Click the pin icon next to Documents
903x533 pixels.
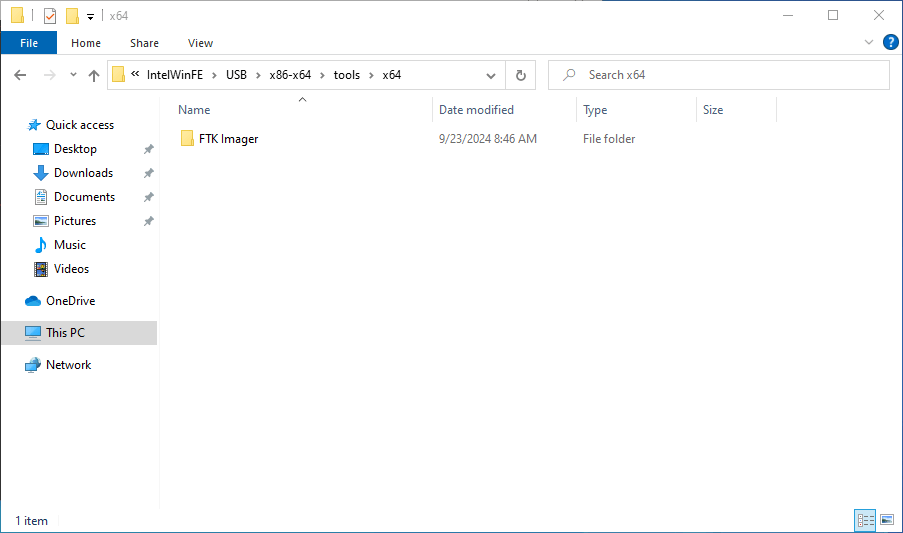pos(149,197)
